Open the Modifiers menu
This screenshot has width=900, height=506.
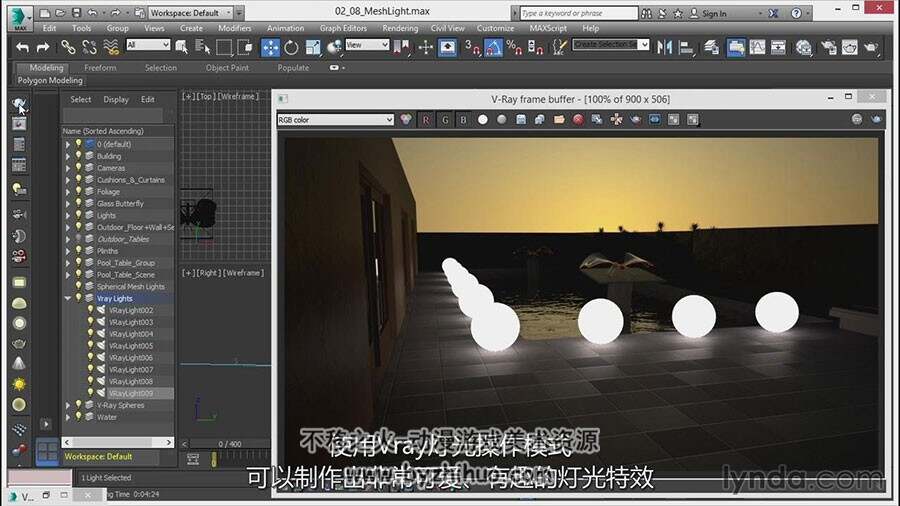[235, 28]
